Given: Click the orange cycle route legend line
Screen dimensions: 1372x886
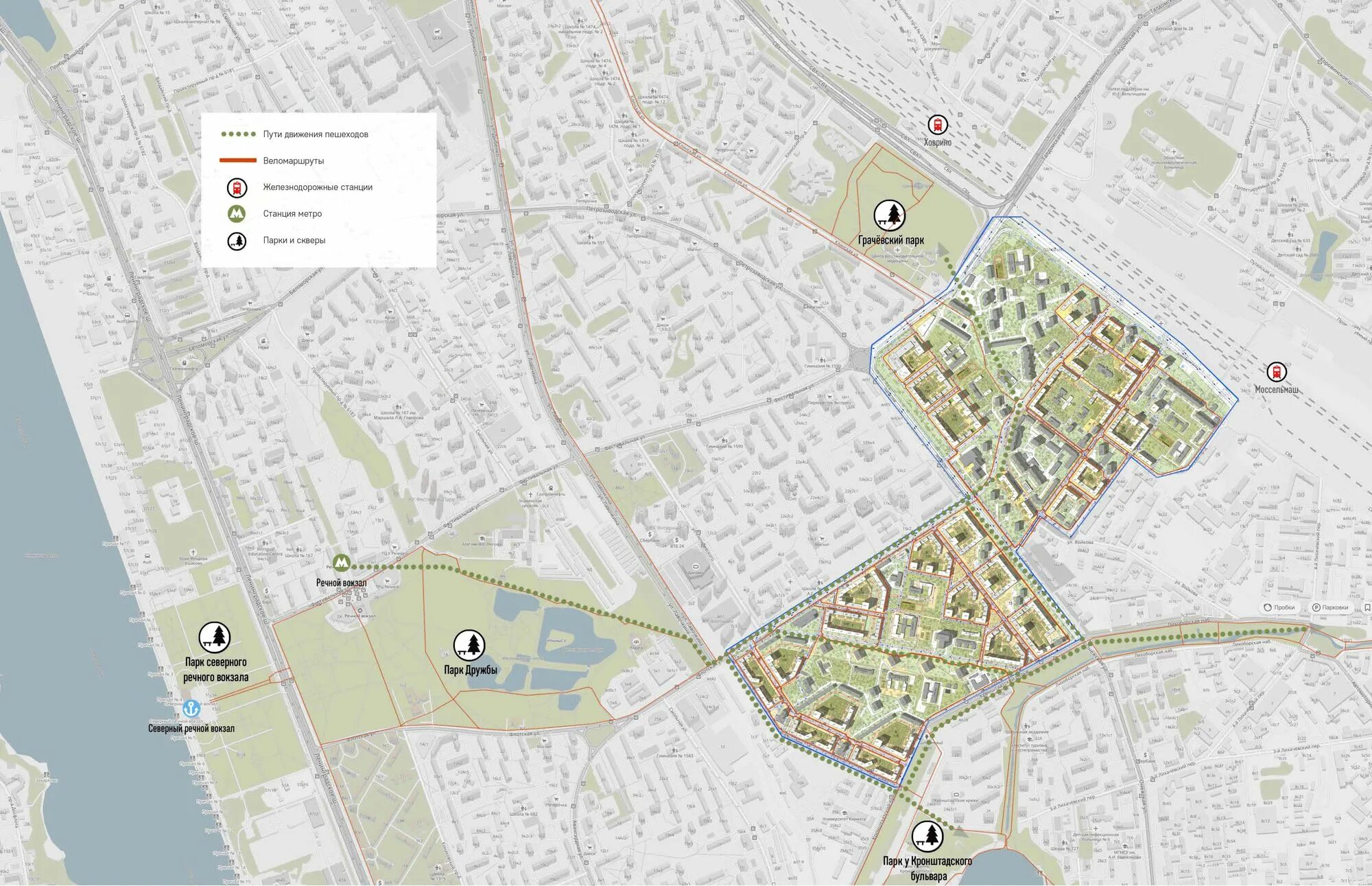Looking at the screenshot, I should (x=237, y=161).
